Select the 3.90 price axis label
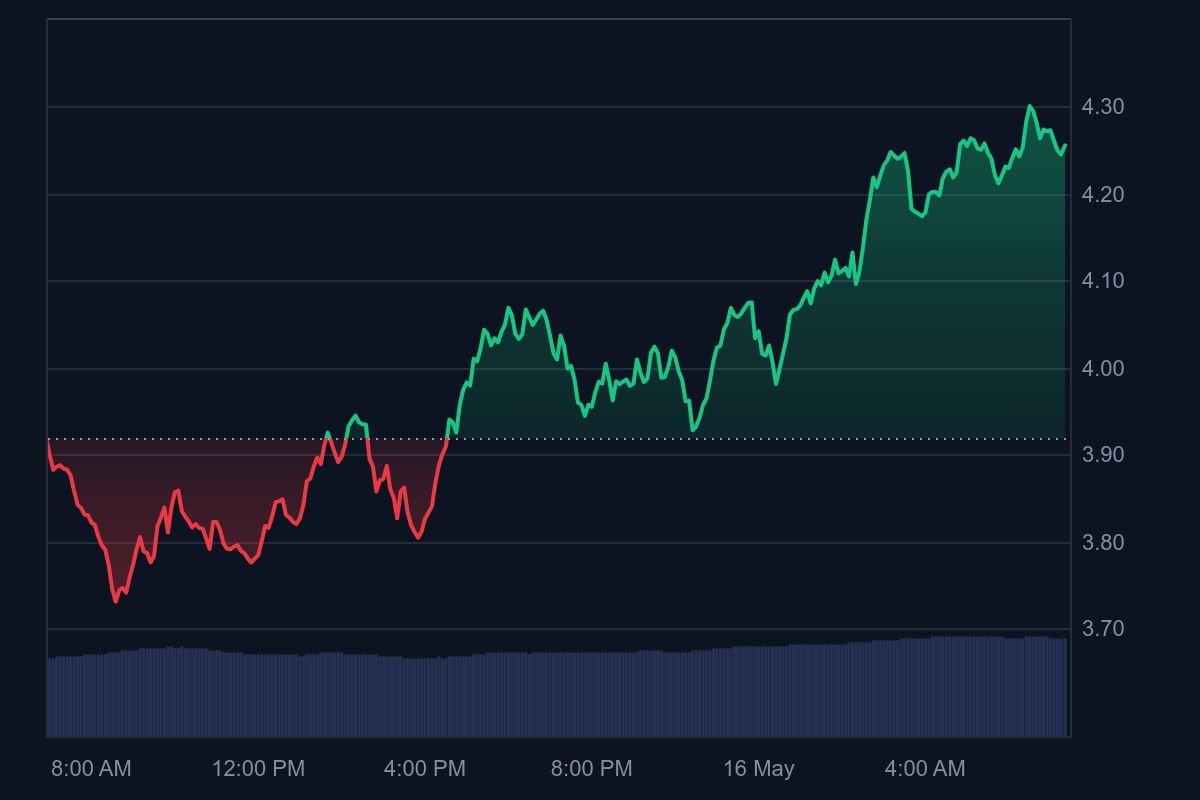 coord(1103,455)
